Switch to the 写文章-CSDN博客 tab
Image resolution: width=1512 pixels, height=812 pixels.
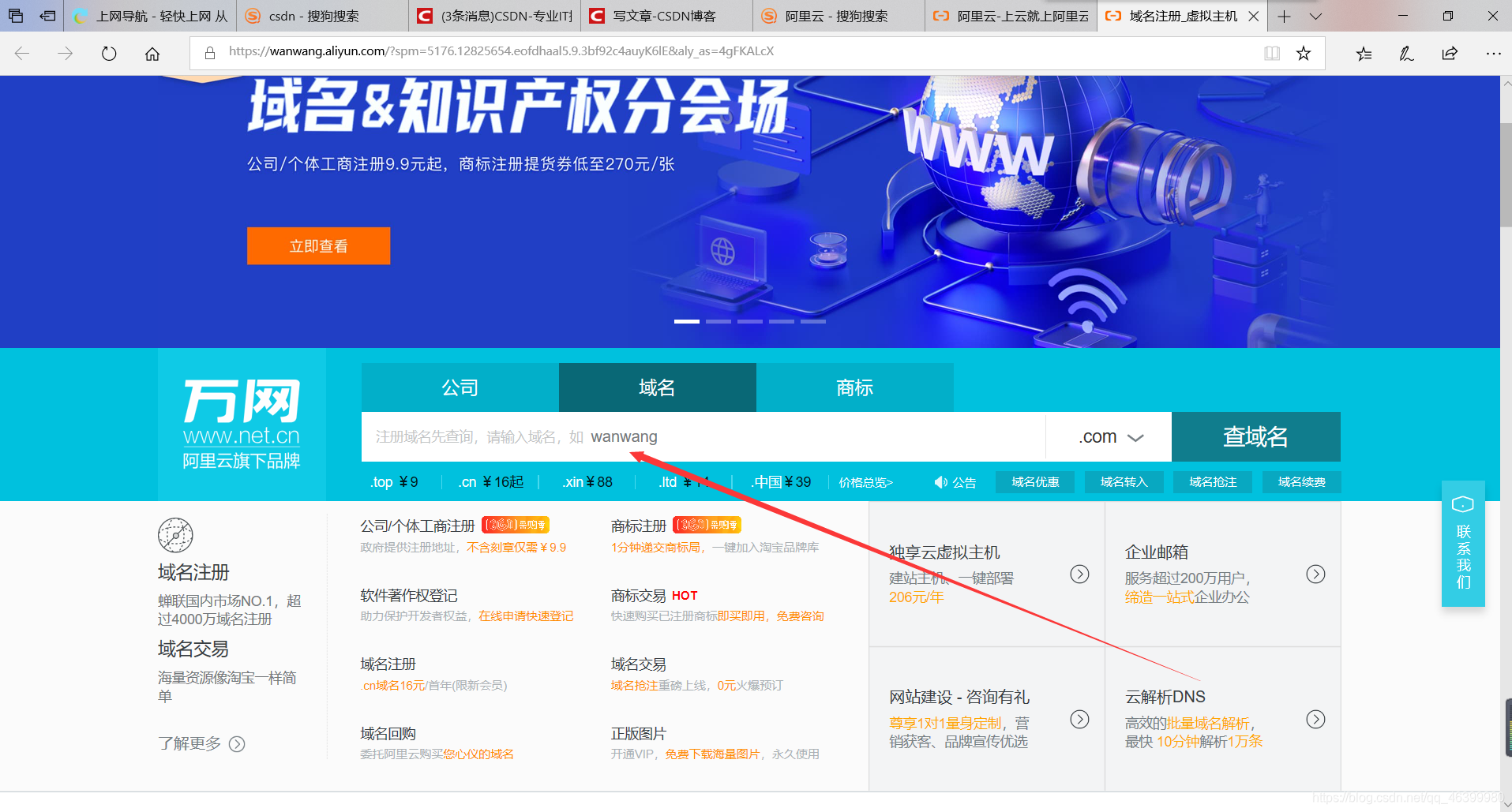pos(666,16)
